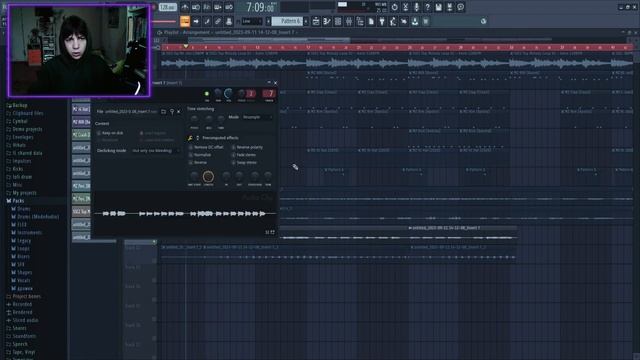
Task: Click the pin icon next to sample file
Action: pyautogui.click(x=172, y=111)
